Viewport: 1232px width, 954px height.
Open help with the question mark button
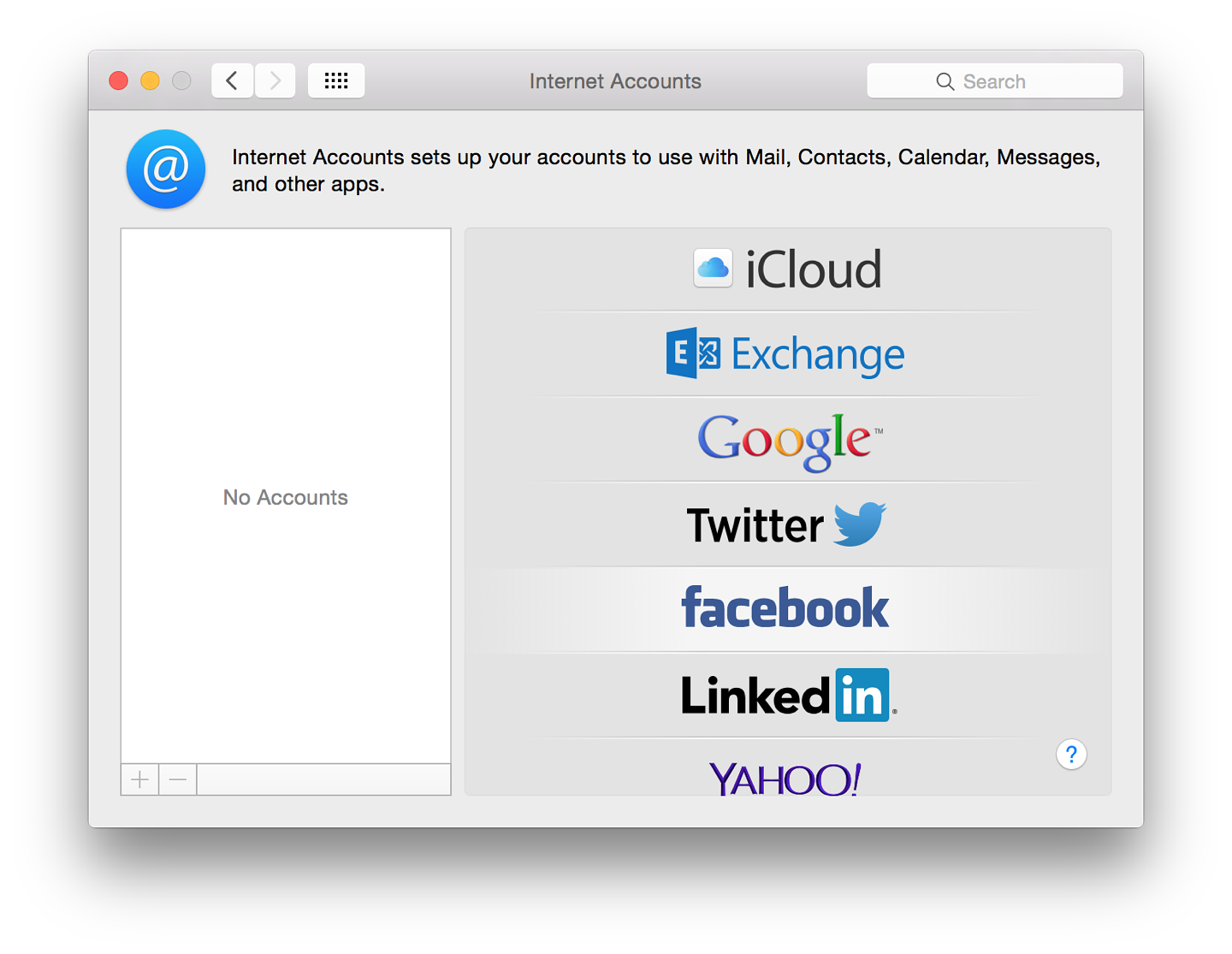[x=1071, y=755]
